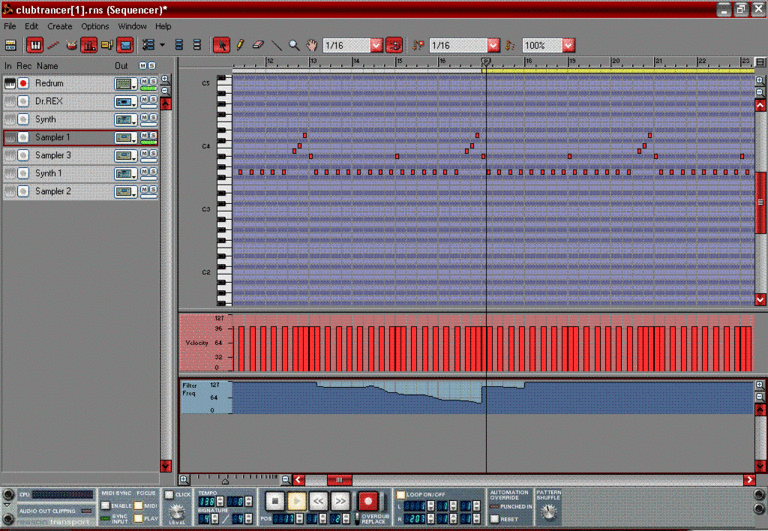The height and width of the screenshot is (531, 768).
Task: Click the Selection arrow tool
Action: click(222, 46)
